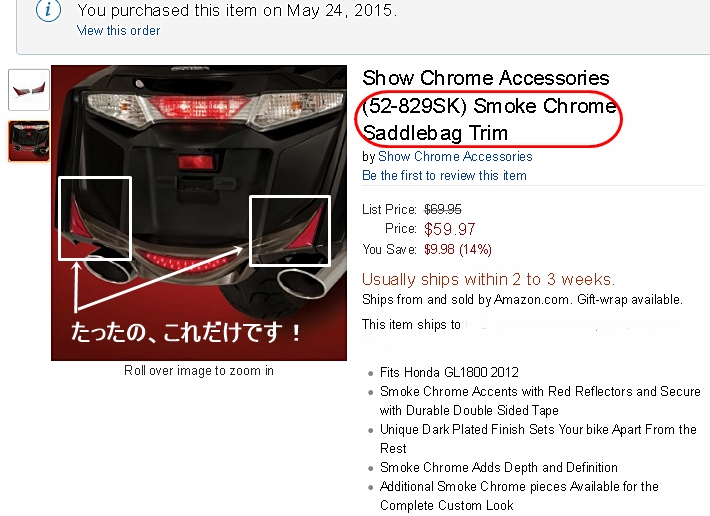
Task: Click Roll over image to zoom in text
Action: (x=199, y=370)
